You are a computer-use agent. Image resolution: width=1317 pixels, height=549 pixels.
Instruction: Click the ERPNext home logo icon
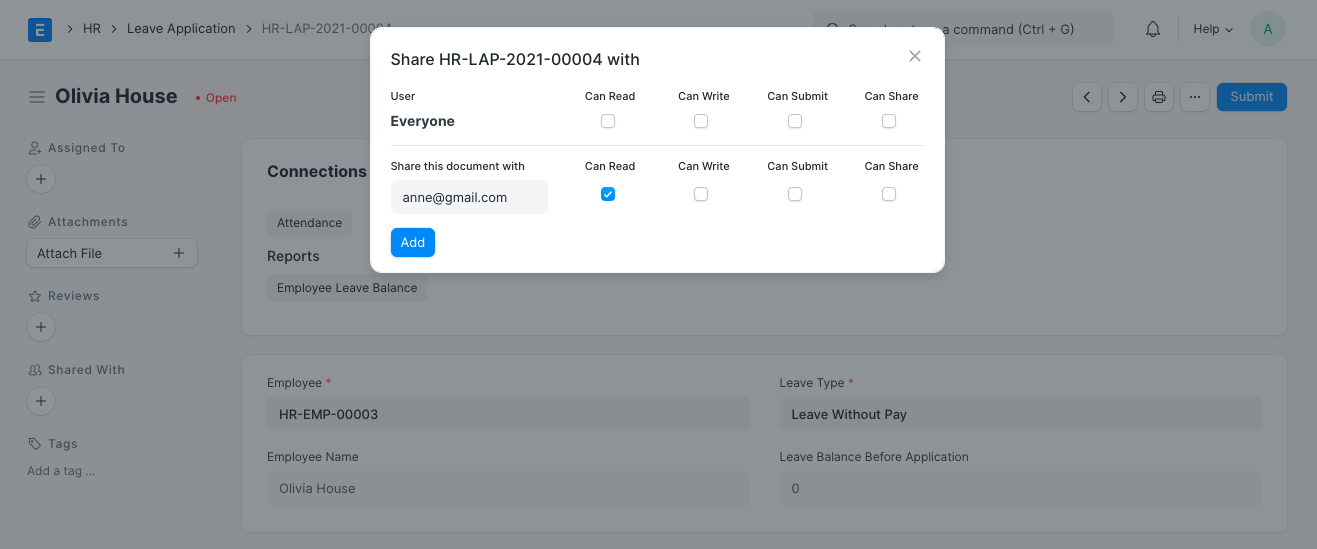tap(40, 29)
